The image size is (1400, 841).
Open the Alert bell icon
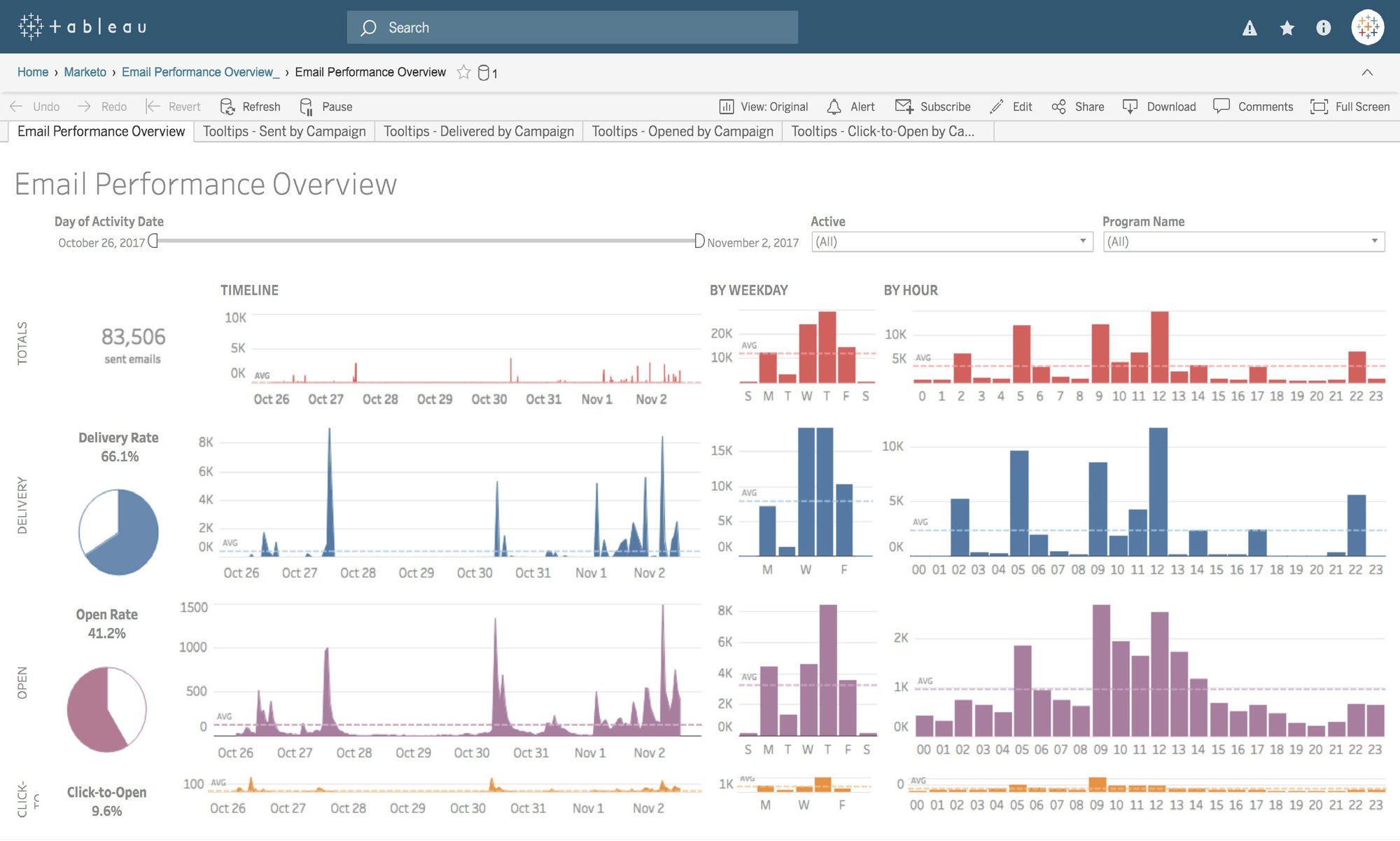point(834,106)
